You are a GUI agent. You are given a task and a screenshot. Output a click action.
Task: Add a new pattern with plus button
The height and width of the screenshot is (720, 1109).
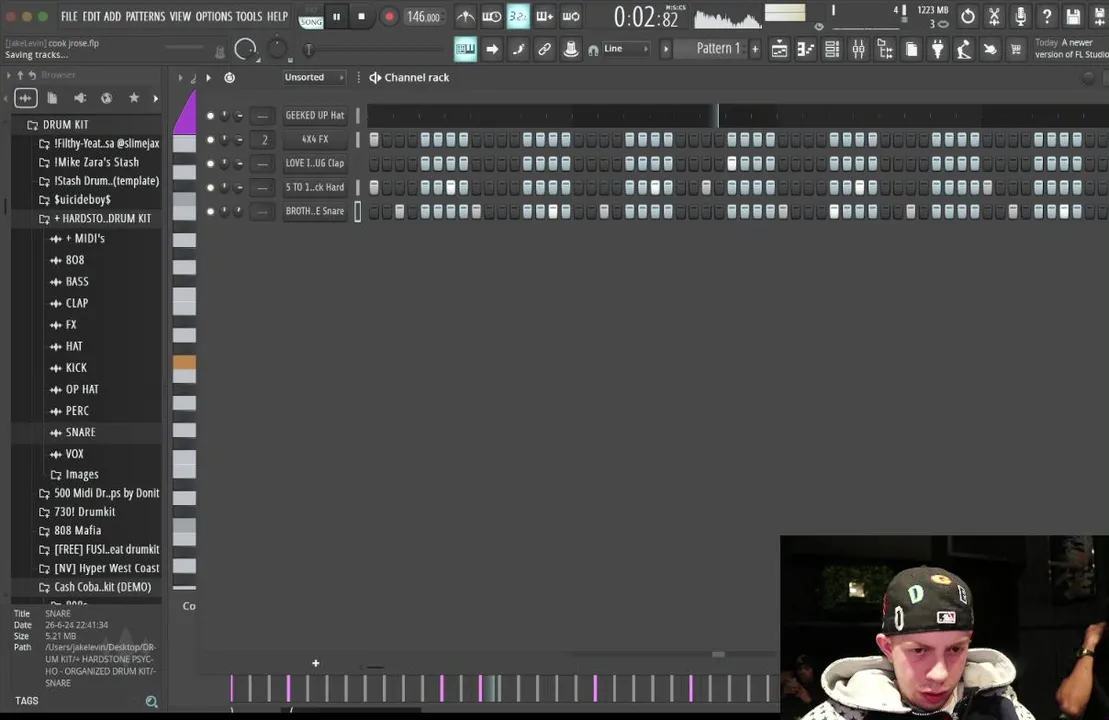tap(755, 49)
